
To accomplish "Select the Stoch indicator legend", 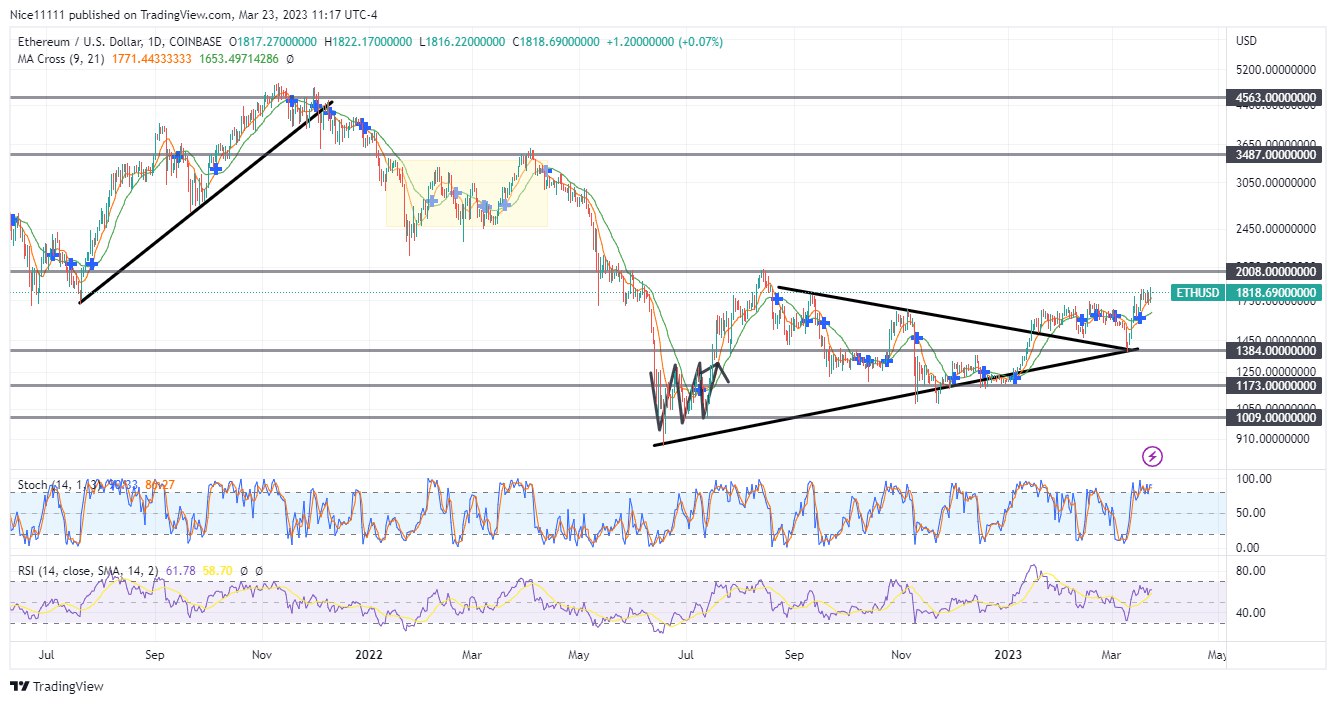I will tap(32, 485).
